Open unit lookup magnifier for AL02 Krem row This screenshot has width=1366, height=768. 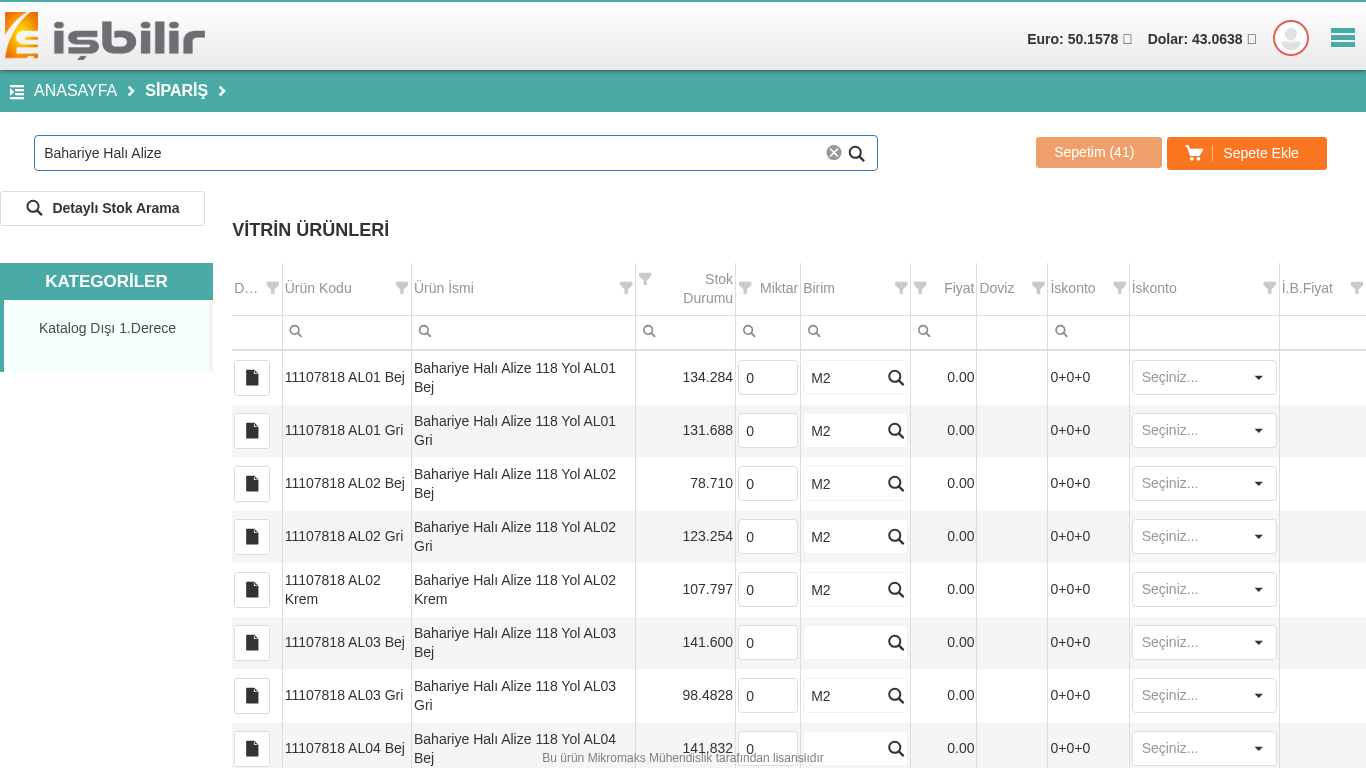[x=896, y=590]
